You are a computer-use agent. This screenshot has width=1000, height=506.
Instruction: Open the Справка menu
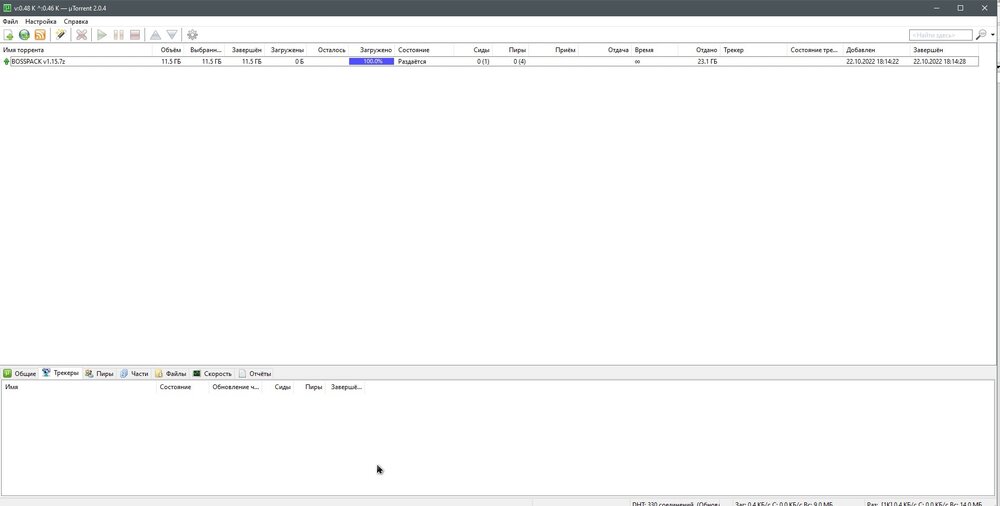[76, 22]
